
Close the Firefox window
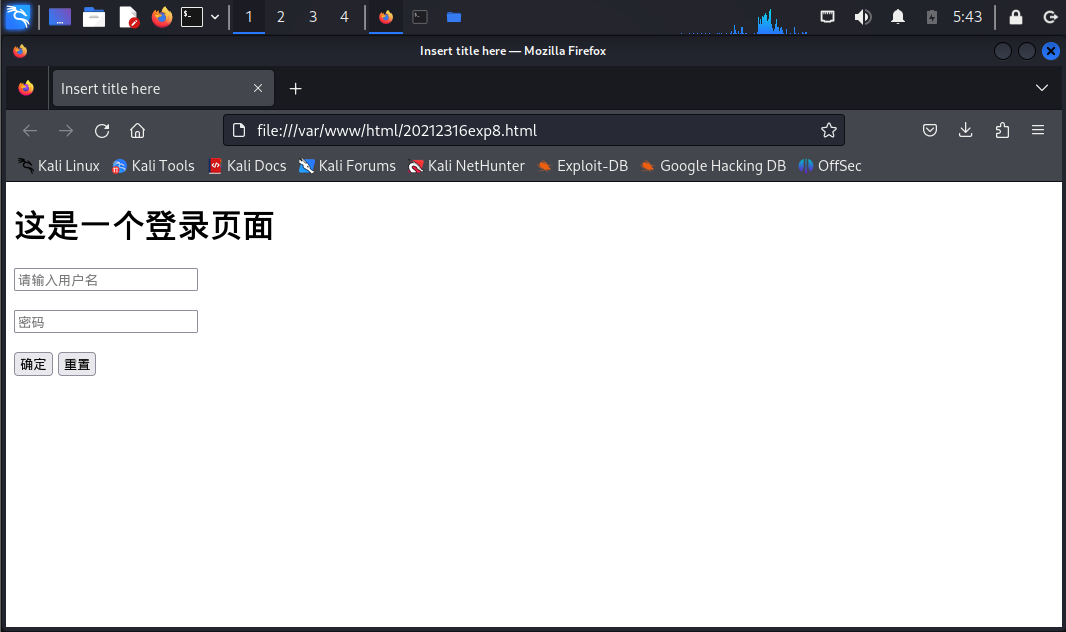[x=1050, y=51]
